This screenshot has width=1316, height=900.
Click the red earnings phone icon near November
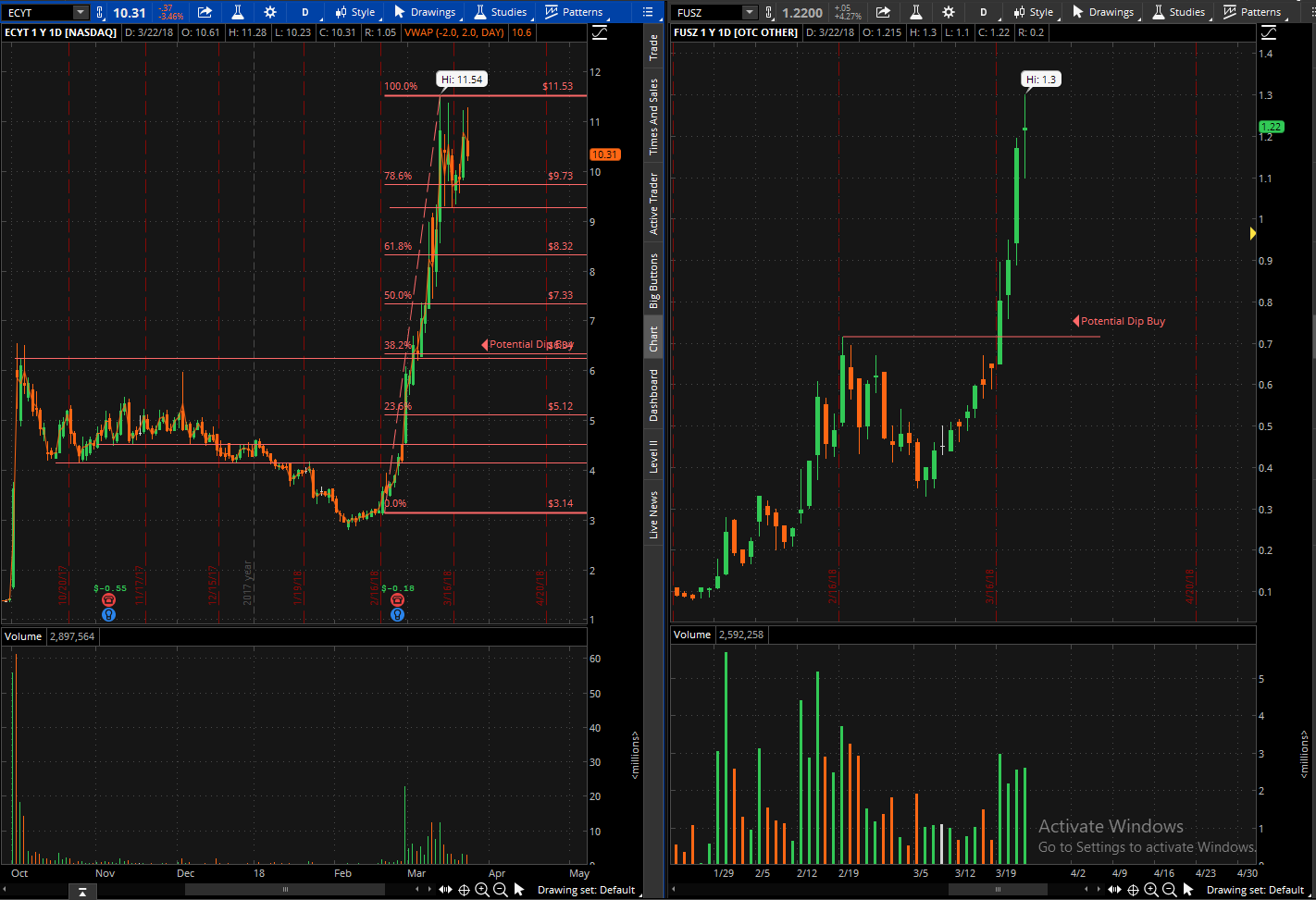[109, 600]
